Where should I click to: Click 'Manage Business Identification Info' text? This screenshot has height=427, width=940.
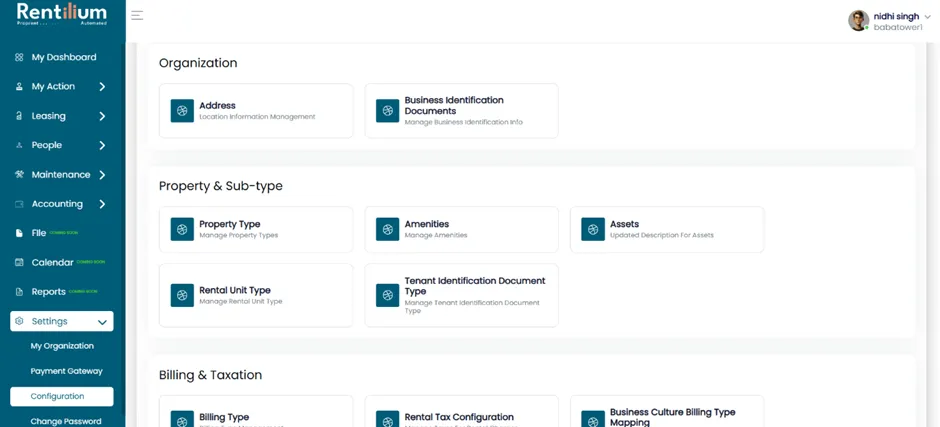(x=463, y=122)
